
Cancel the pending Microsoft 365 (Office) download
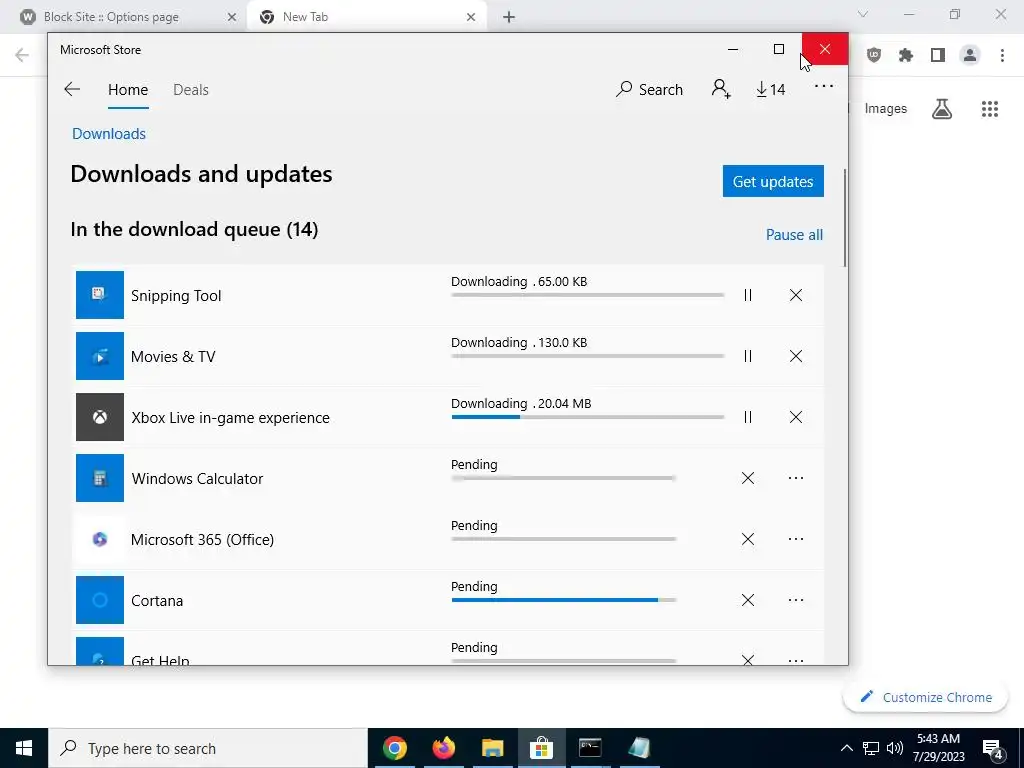click(x=748, y=539)
